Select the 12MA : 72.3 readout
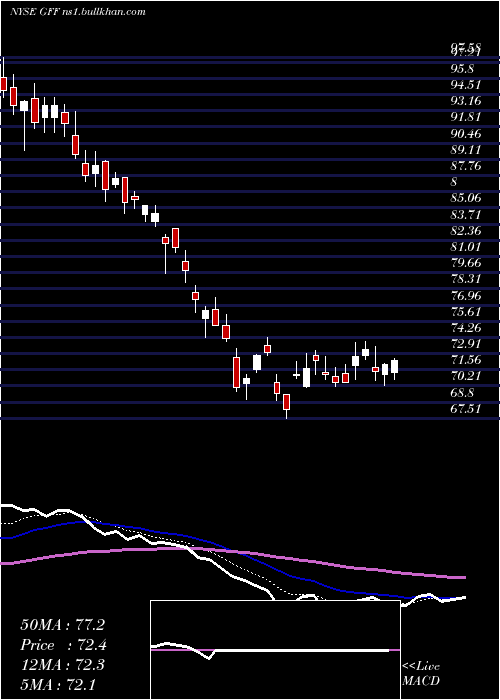The height and width of the screenshot is (700, 500). (62, 664)
